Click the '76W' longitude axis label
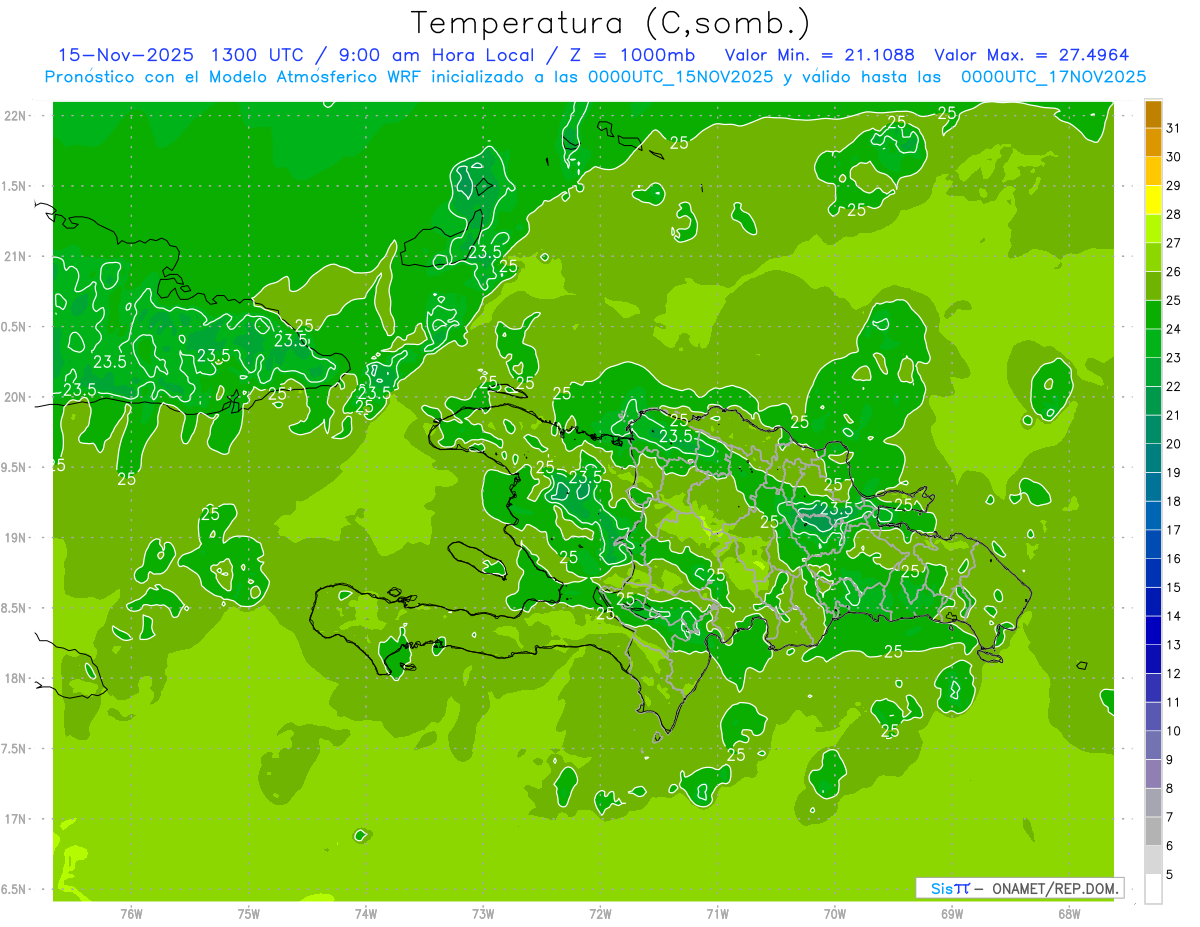 click(131, 913)
